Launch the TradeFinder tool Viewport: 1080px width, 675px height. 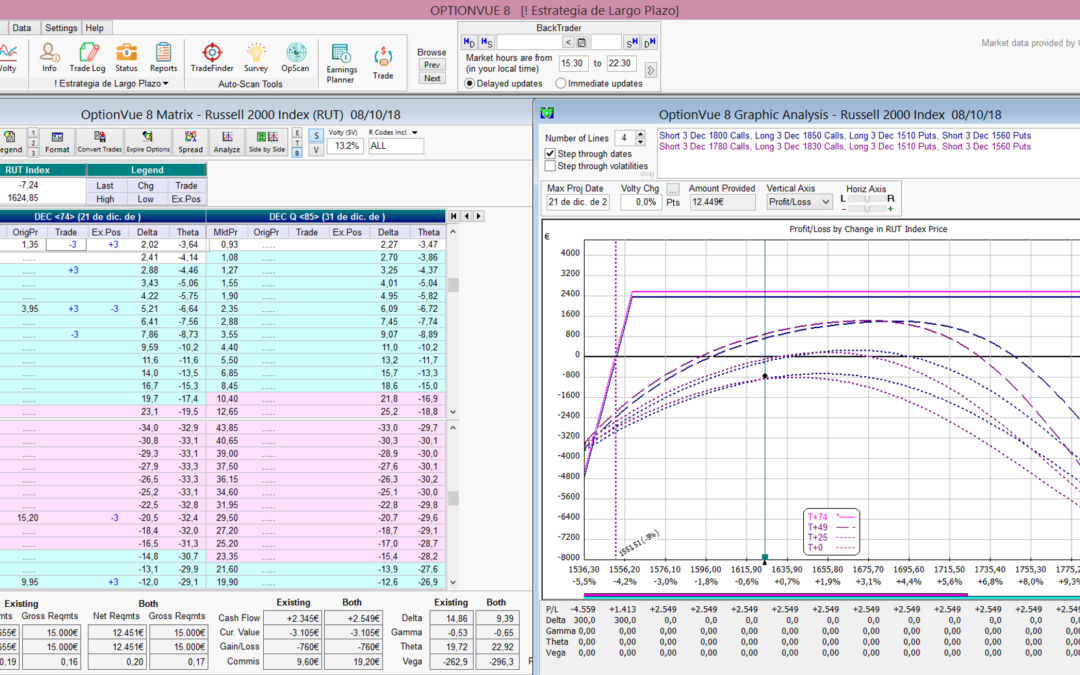[x=211, y=57]
